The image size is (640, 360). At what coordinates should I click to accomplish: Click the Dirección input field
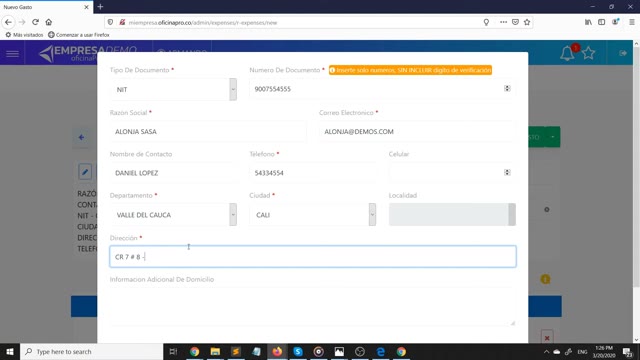tap(313, 256)
